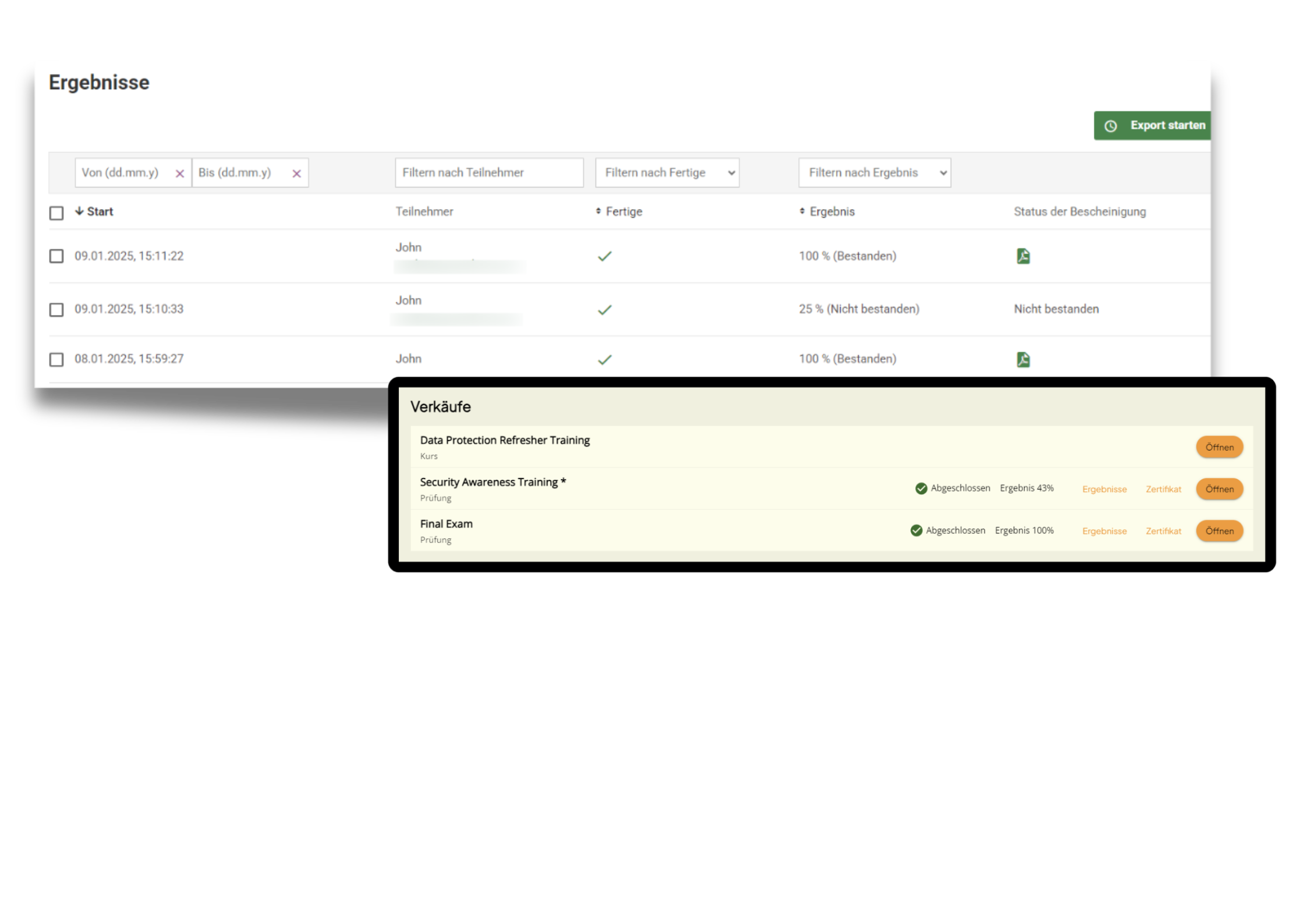
Task: Clear the Bis date field with X
Action: coord(296,174)
